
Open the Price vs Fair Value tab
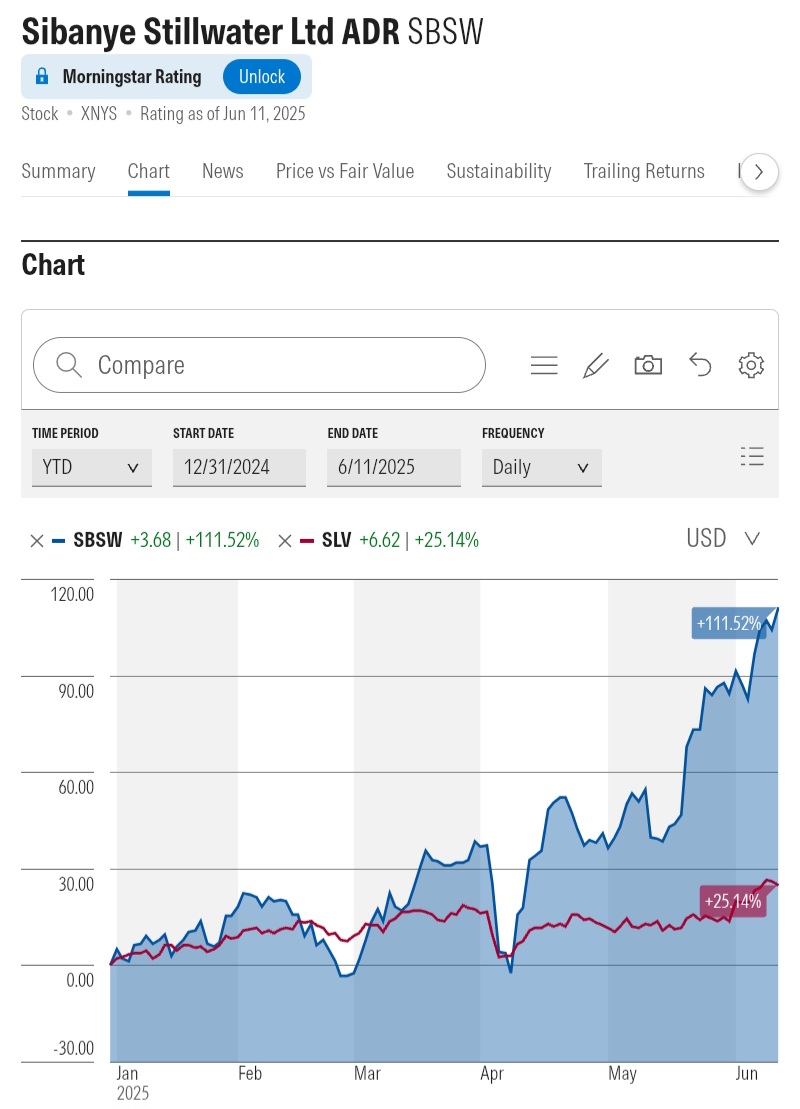[345, 171]
